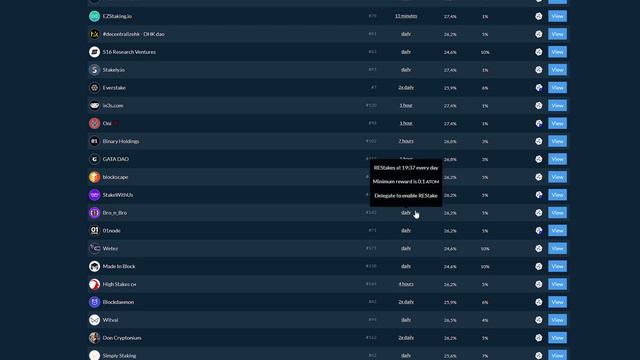The height and width of the screenshot is (360, 640).
Task: Select the Made In Block validator name
Action: point(119,266)
